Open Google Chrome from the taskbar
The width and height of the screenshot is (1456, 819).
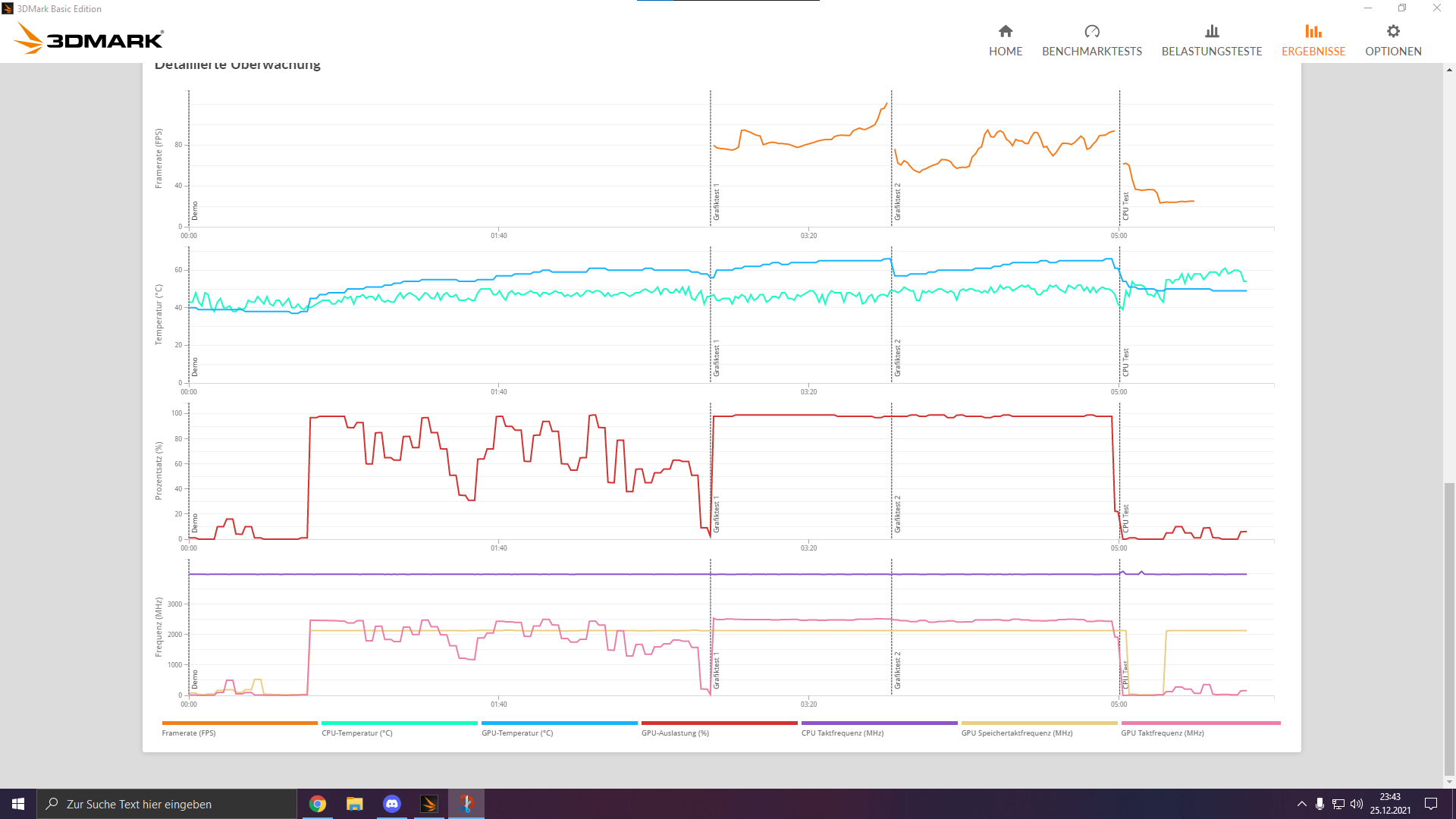tap(318, 804)
